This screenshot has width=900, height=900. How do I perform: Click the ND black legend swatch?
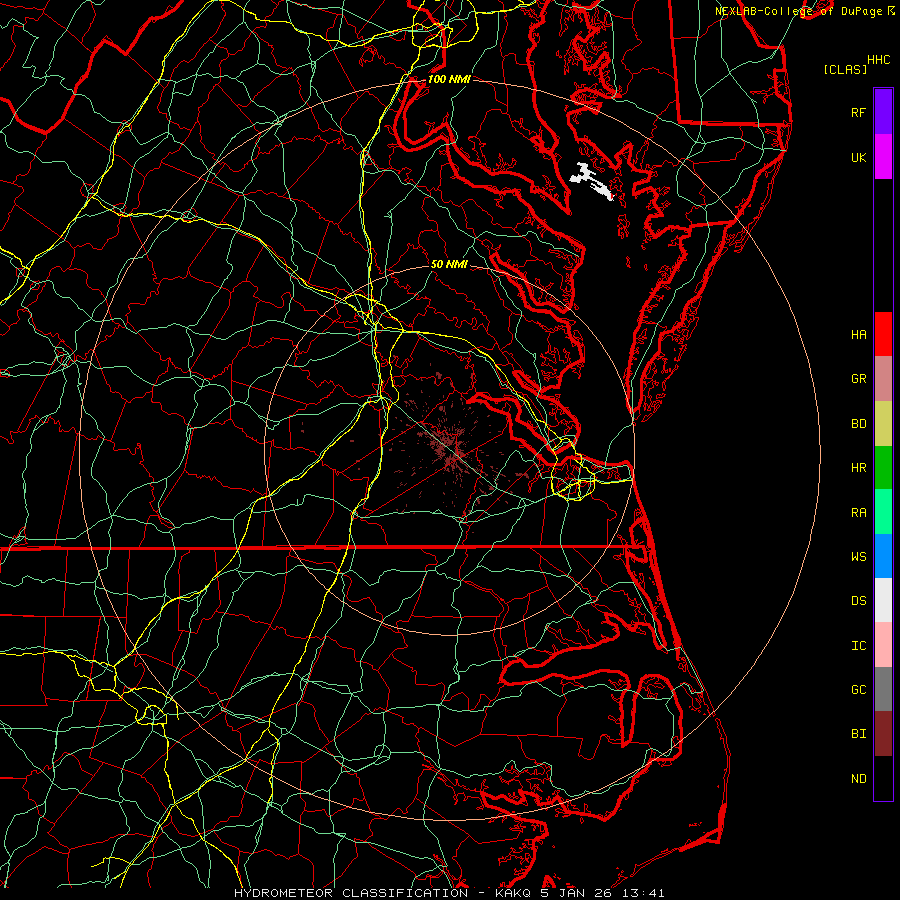883,778
